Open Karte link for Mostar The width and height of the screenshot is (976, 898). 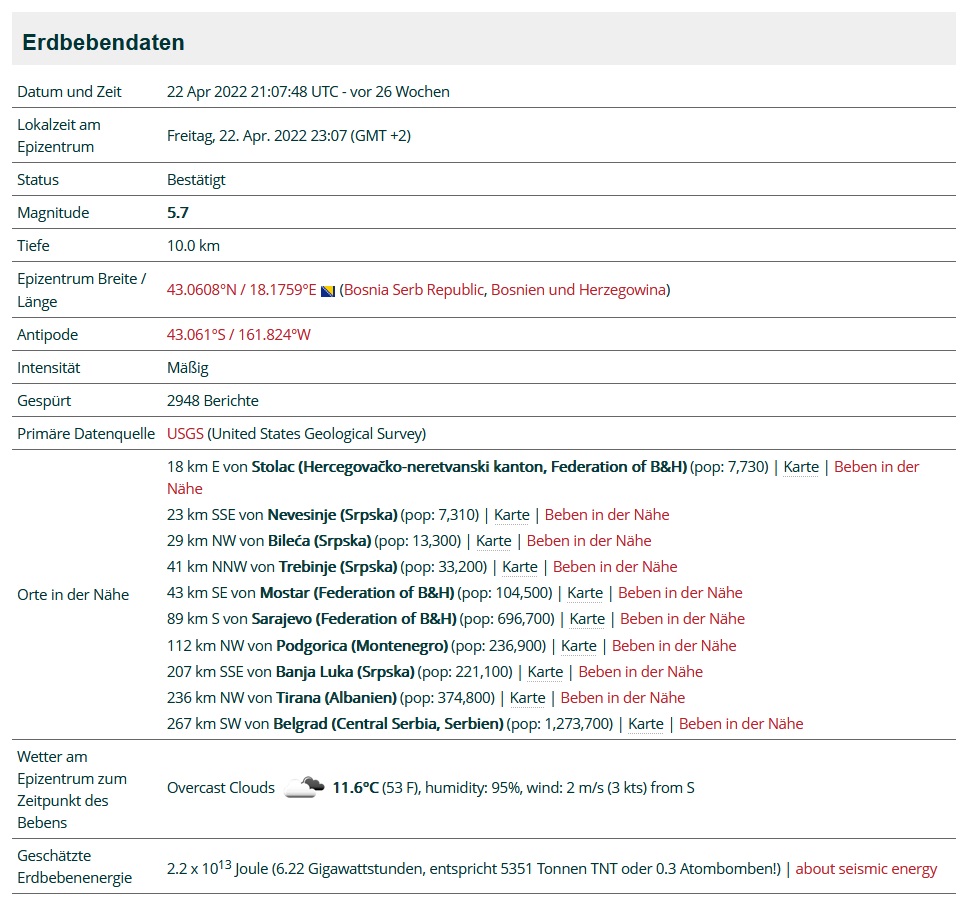pyautogui.click(x=585, y=592)
